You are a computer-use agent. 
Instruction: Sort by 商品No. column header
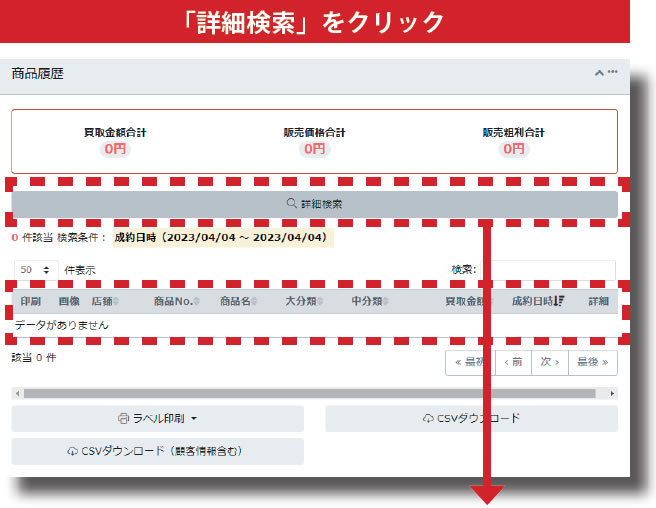pos(172,301)
